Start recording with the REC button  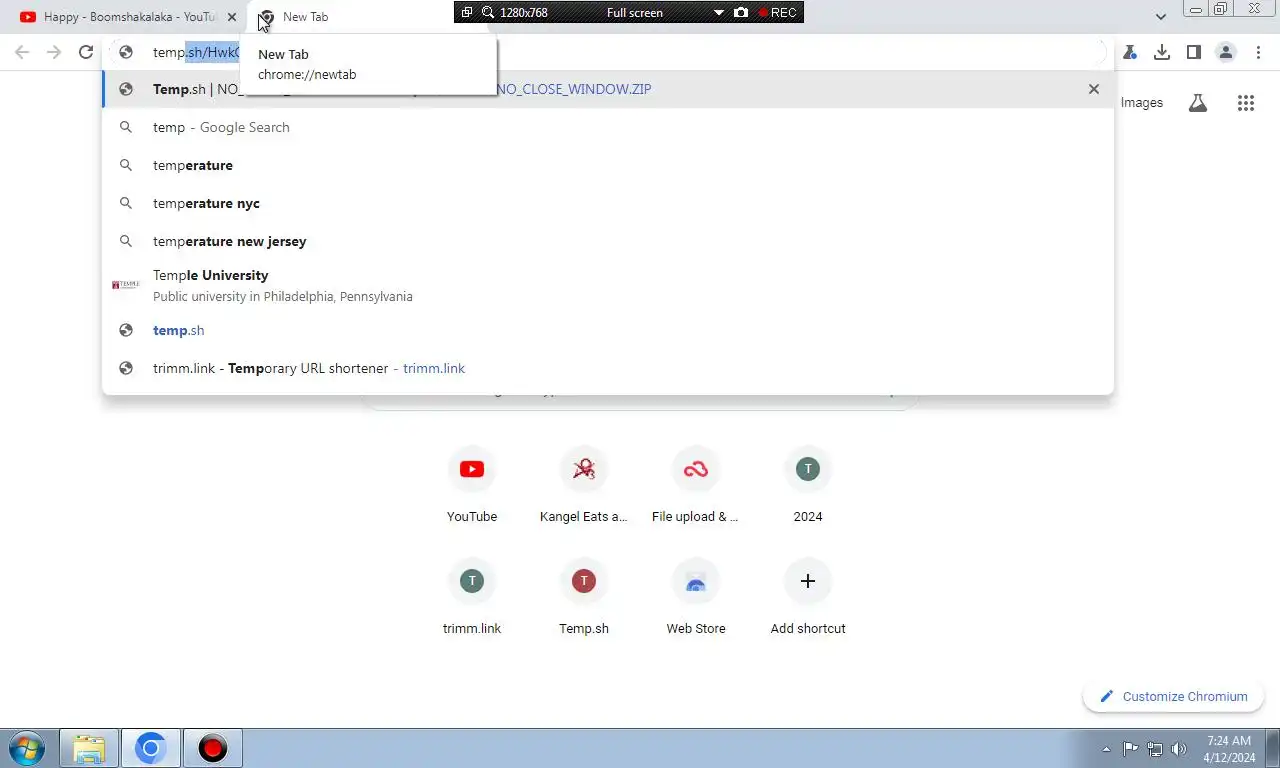(778, 13)
